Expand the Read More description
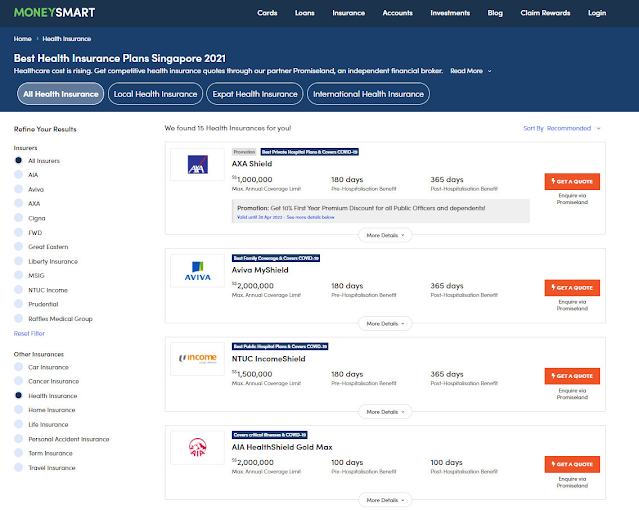The height and width of the screenshot is (510, 639). point(471,71)
